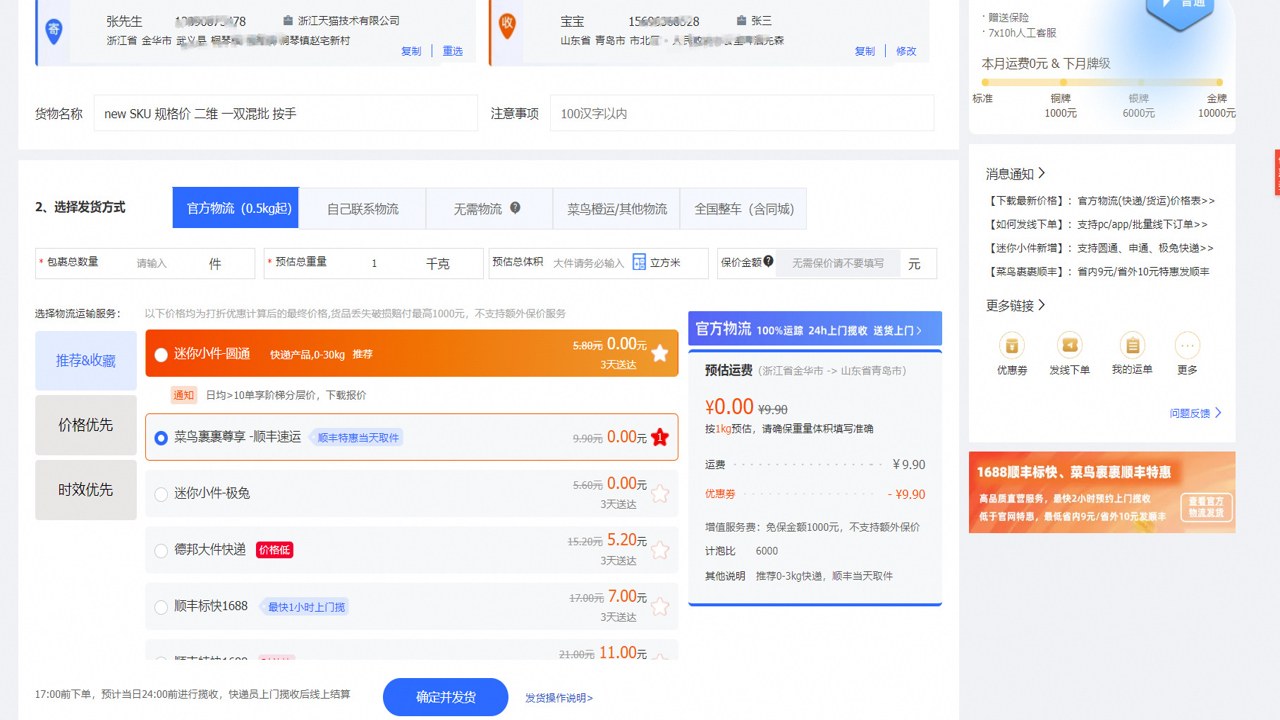
Task: Expand 消息通知 arrow
Action: (x=1041, y=173)
